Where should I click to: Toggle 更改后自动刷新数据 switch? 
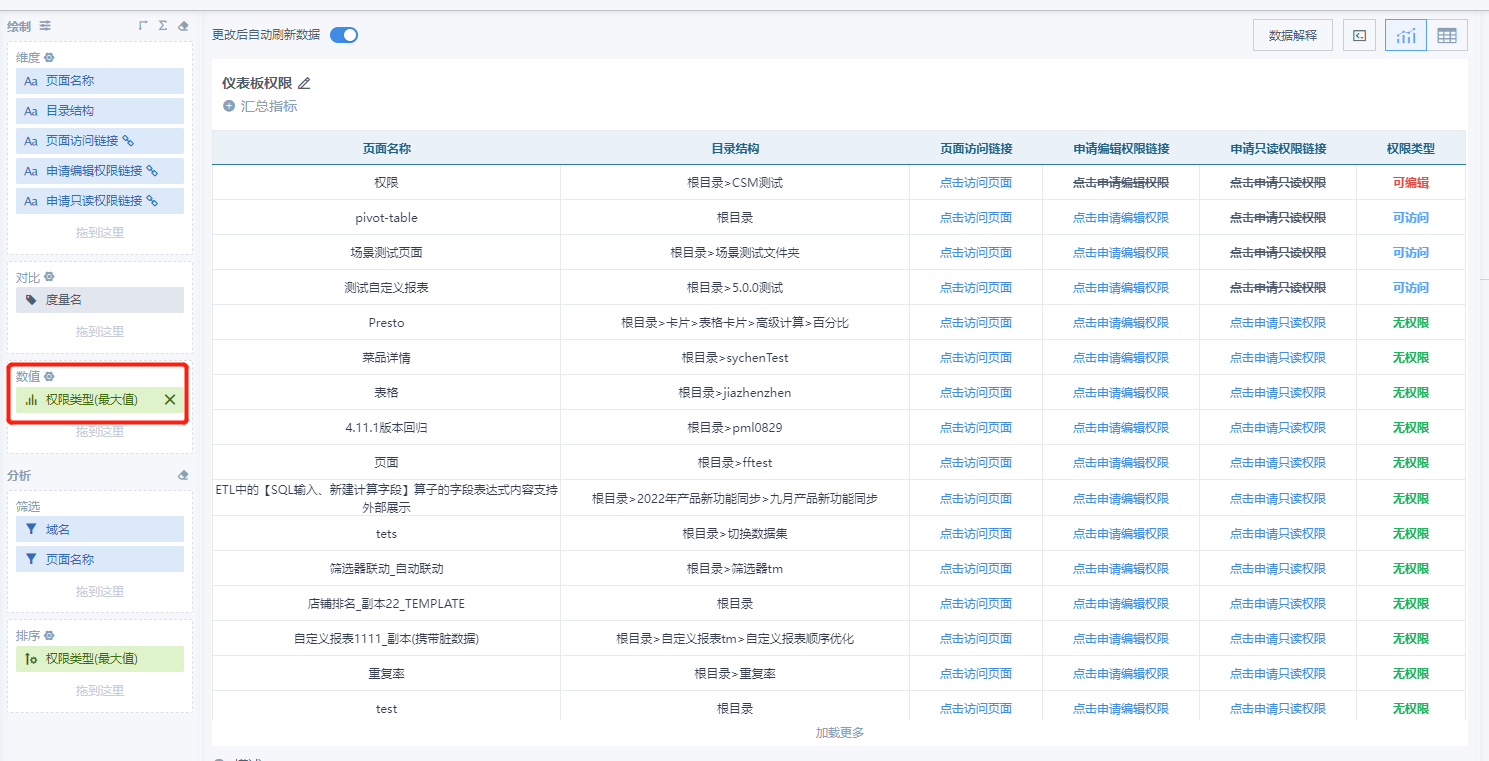pos(344,35)
